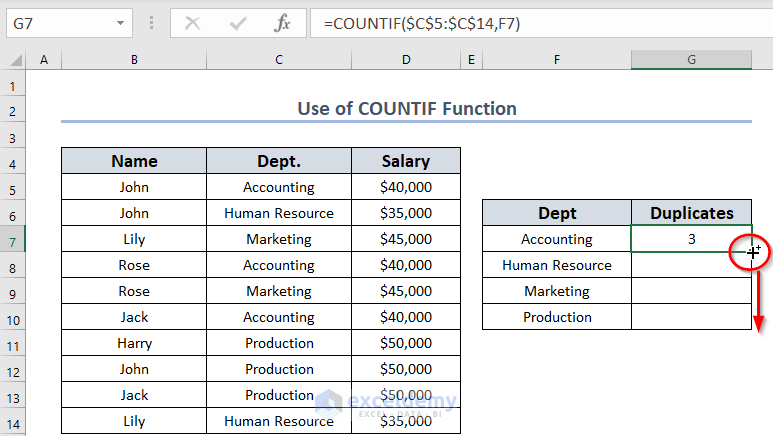Click row 4 header
This screenshot has width=773, height=436.
pyautogui.click(x=14, y=161)
